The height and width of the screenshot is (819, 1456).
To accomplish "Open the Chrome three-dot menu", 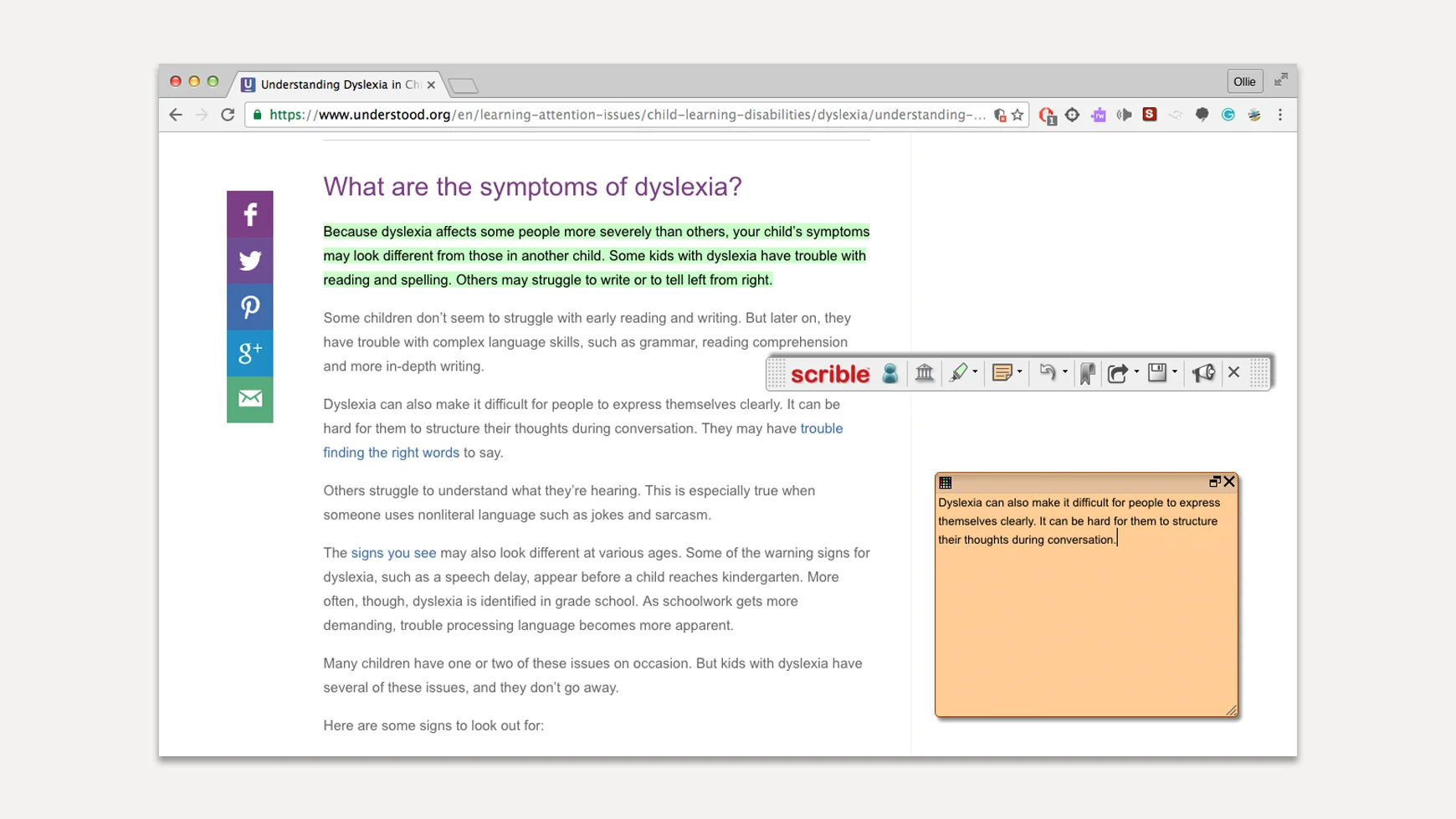I will point(1280,115).
